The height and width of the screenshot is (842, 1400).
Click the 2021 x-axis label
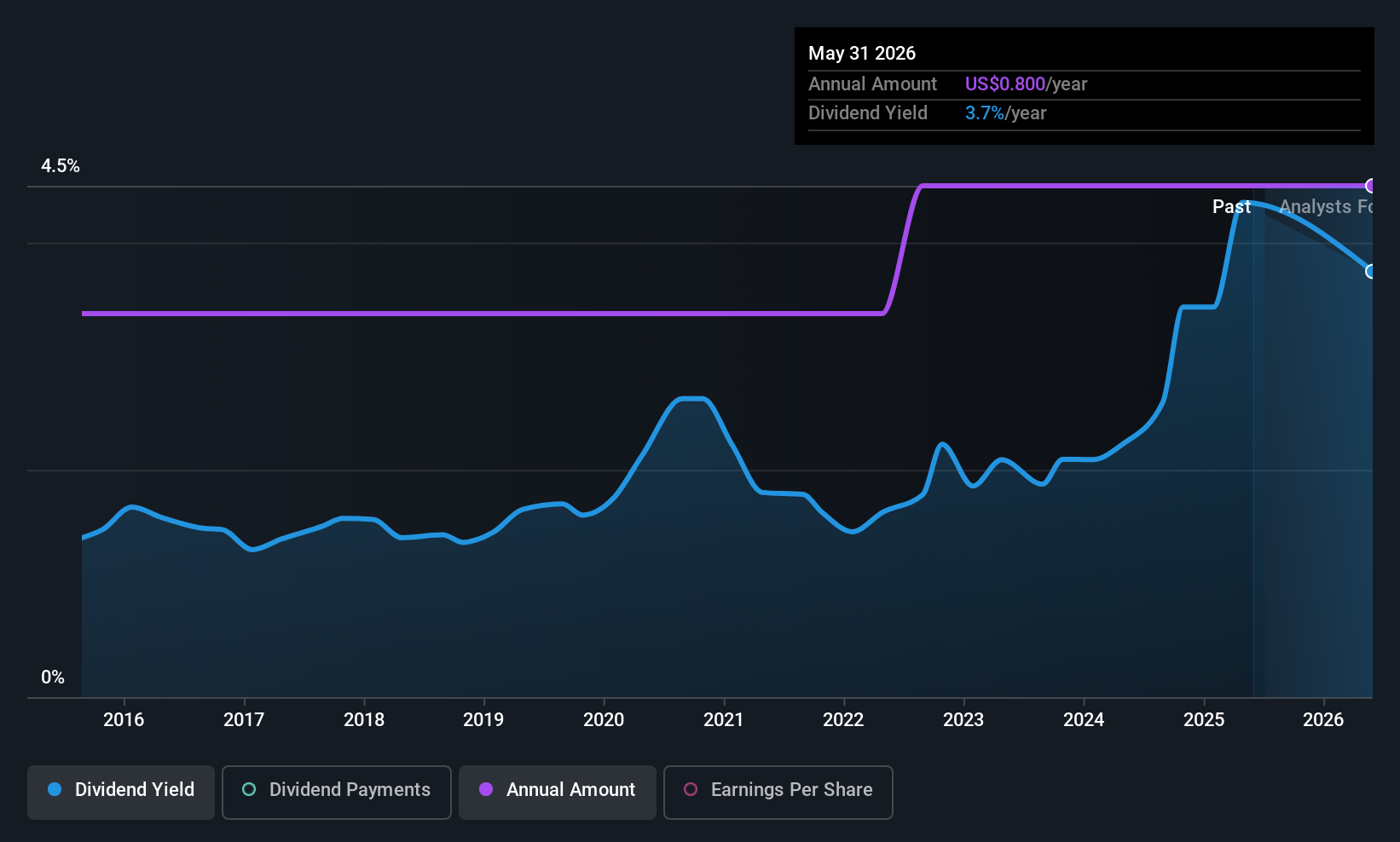pyautogui.click(x=724, y=720)
